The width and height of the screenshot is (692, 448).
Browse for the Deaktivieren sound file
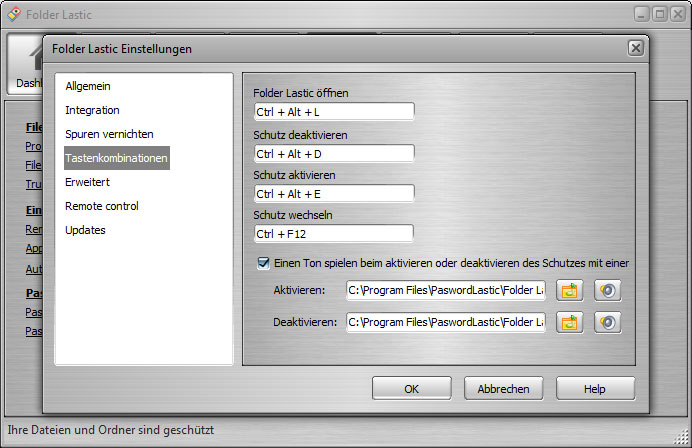pos(570,322)
